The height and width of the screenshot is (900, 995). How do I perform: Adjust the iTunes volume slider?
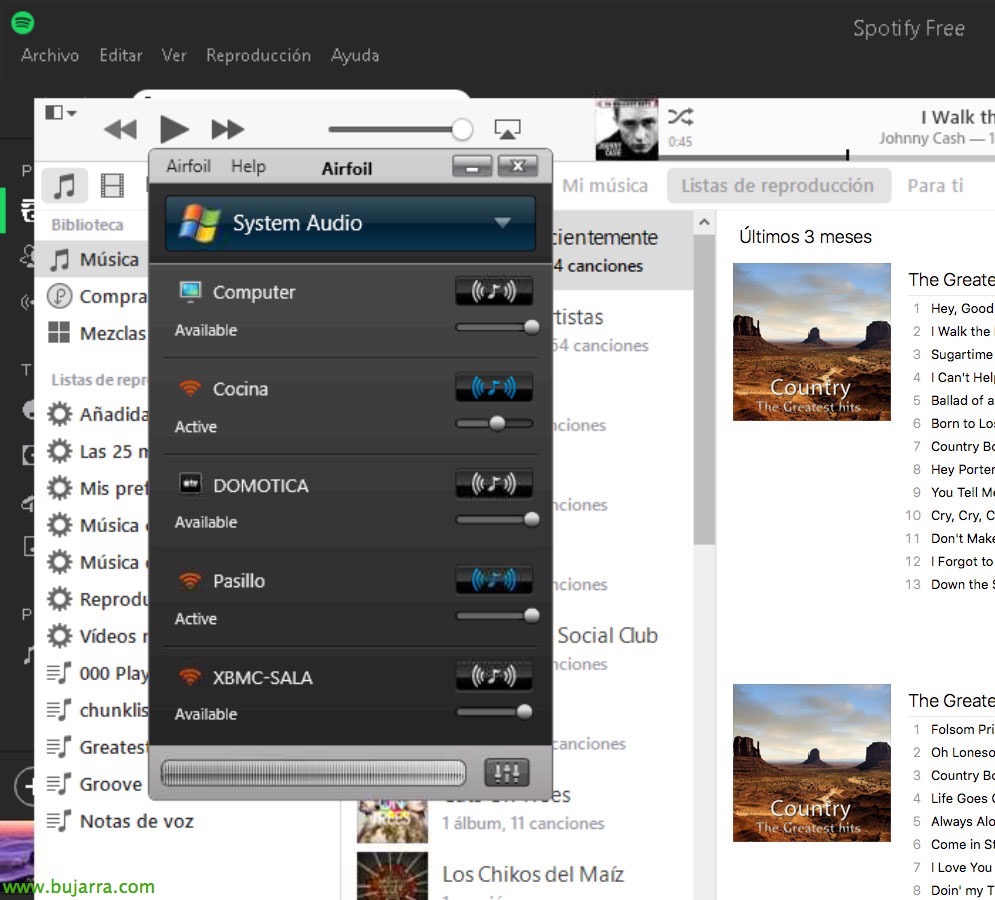coord(400,129)
